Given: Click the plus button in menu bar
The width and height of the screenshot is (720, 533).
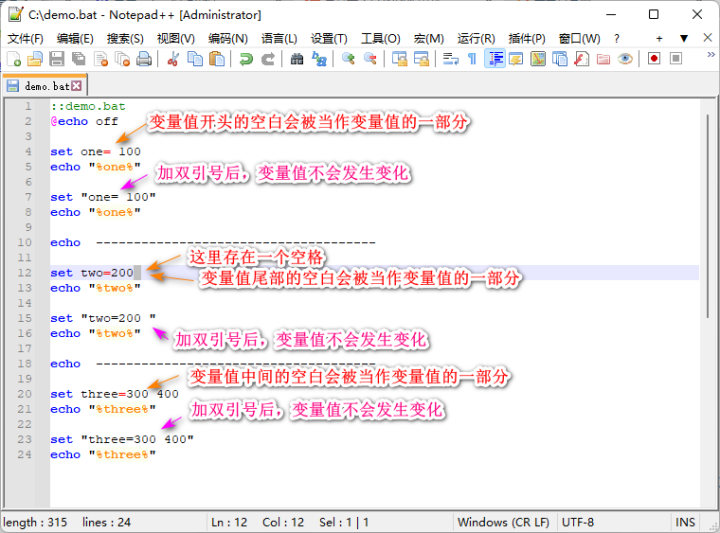Looking at the screenshot, I should (659, 39).
